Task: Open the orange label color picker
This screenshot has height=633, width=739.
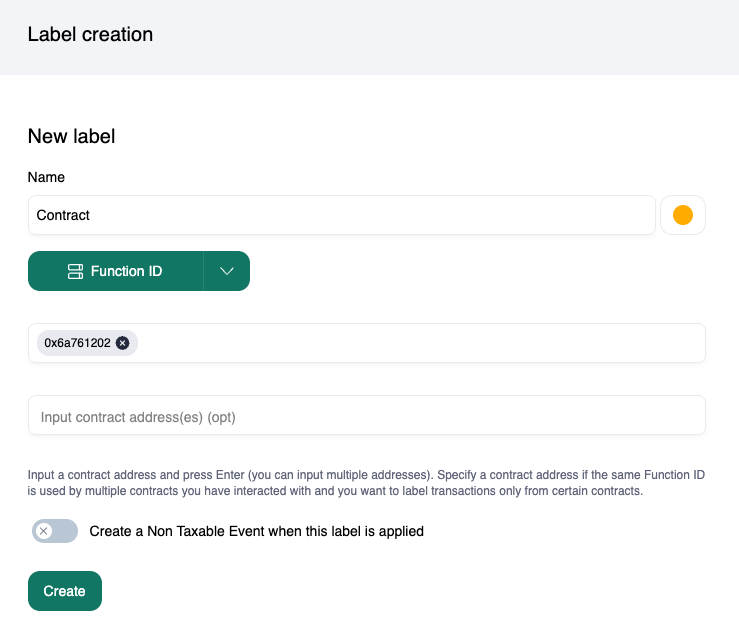Action: point(683,215)
